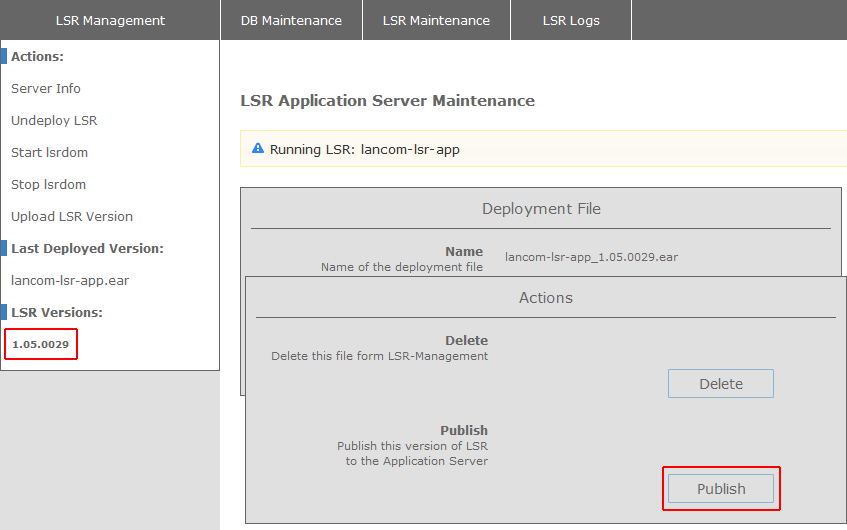Click the LSR Versions section header

(x=57, y=312)
